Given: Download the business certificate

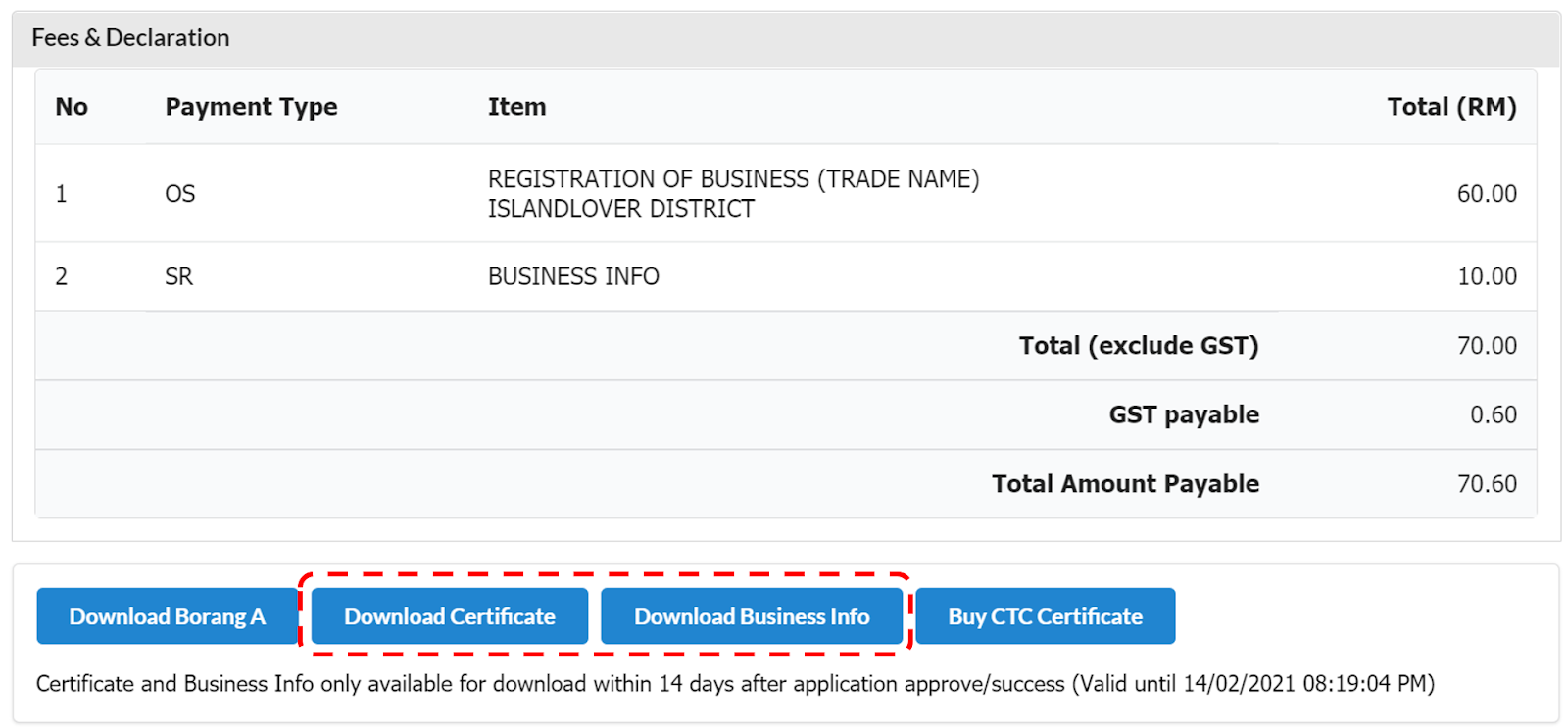Looking at the screenshot, I should 450,616.
